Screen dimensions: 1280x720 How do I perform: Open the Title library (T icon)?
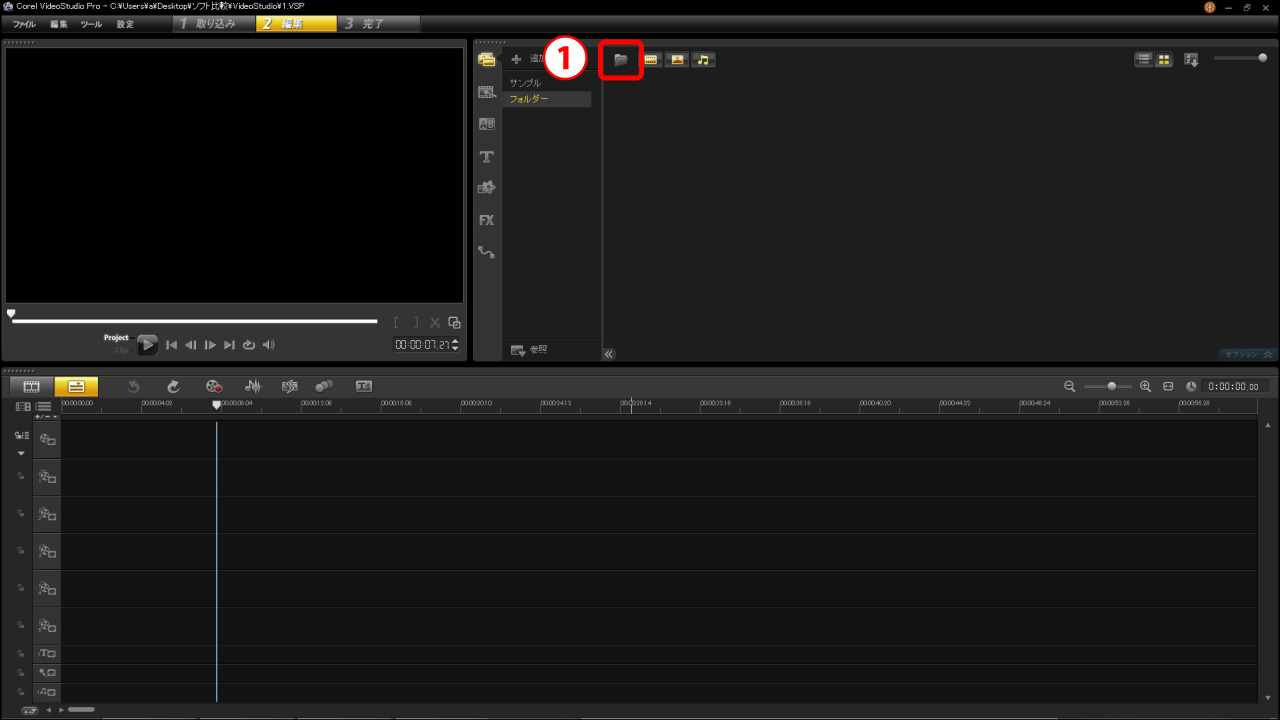click(487, 157)
